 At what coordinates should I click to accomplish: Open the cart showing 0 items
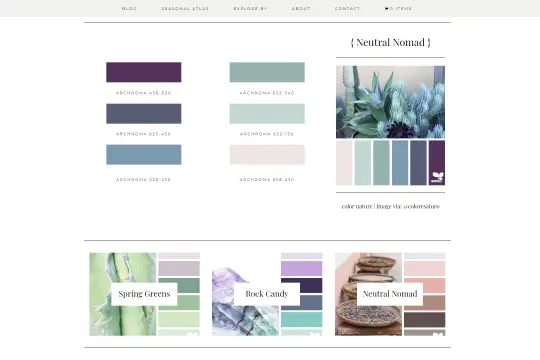(x=398, y=8)
